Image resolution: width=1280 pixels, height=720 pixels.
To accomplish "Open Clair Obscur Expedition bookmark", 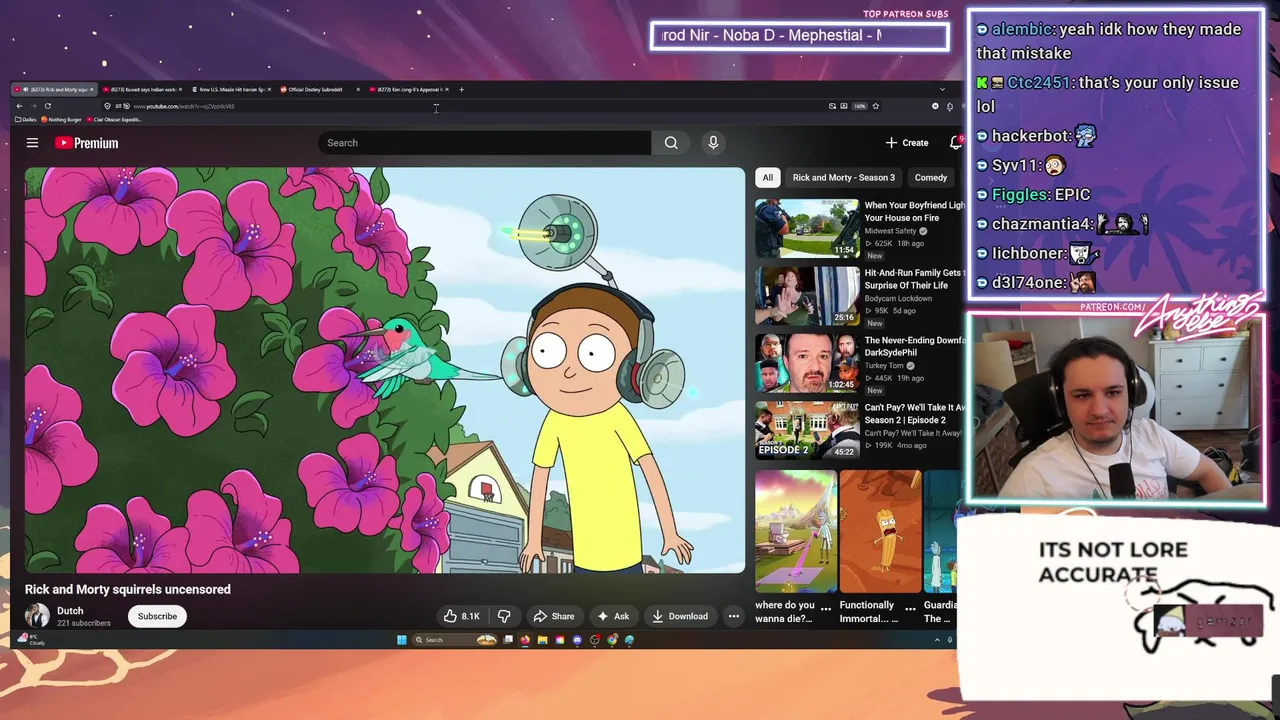I will point(113,119).
